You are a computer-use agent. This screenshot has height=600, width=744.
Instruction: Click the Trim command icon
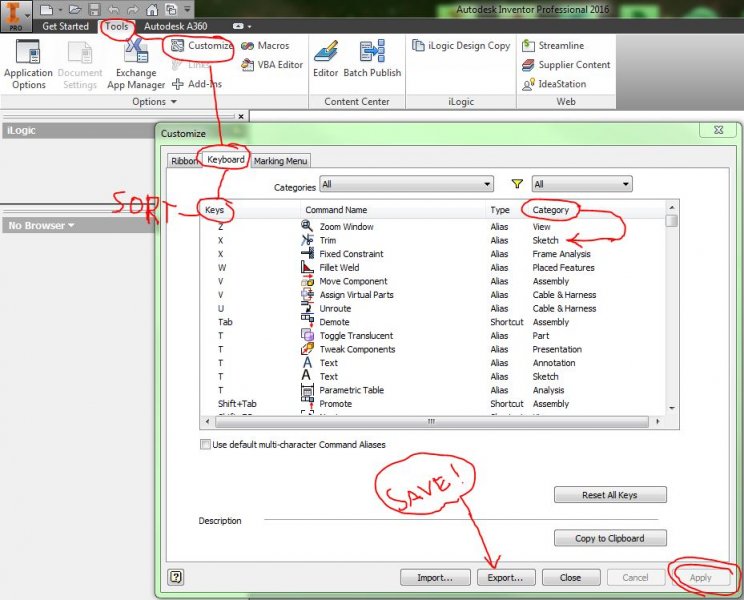[x=307, y=240]
